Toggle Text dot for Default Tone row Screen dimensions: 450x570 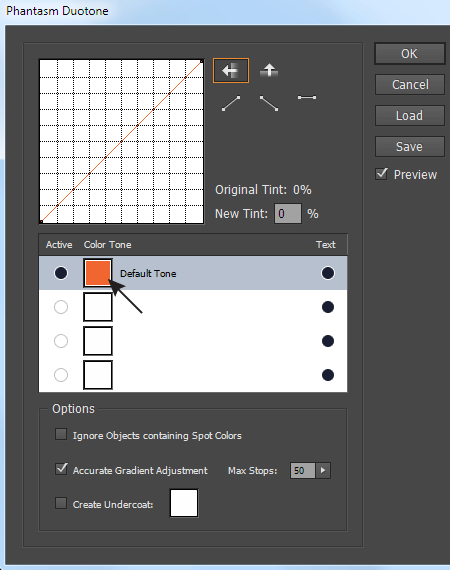click(328, 273)
